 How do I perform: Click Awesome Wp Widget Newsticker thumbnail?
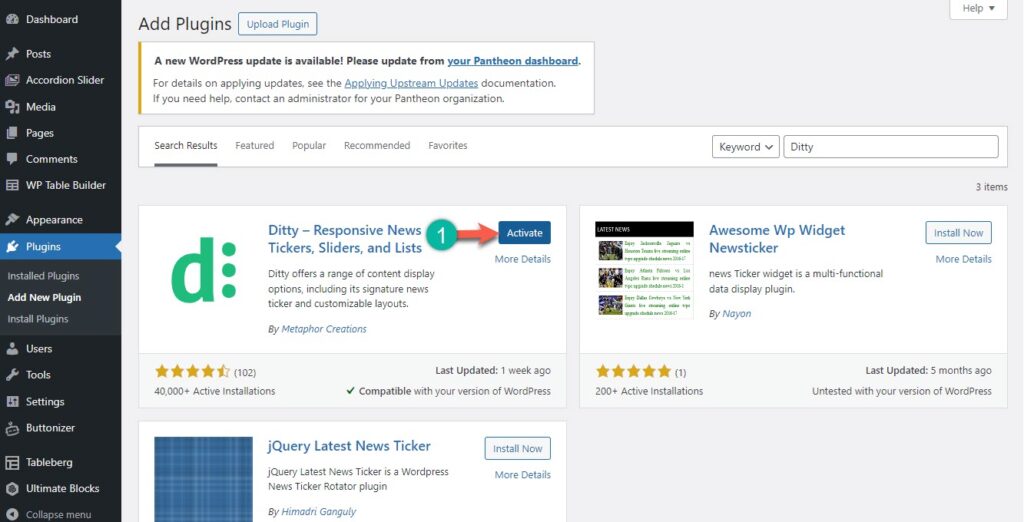(644, 270)
